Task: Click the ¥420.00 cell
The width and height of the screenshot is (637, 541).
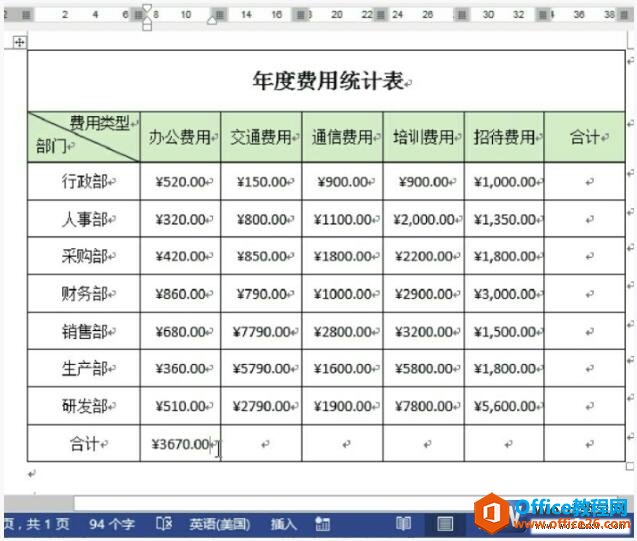Action: [180, 257]
